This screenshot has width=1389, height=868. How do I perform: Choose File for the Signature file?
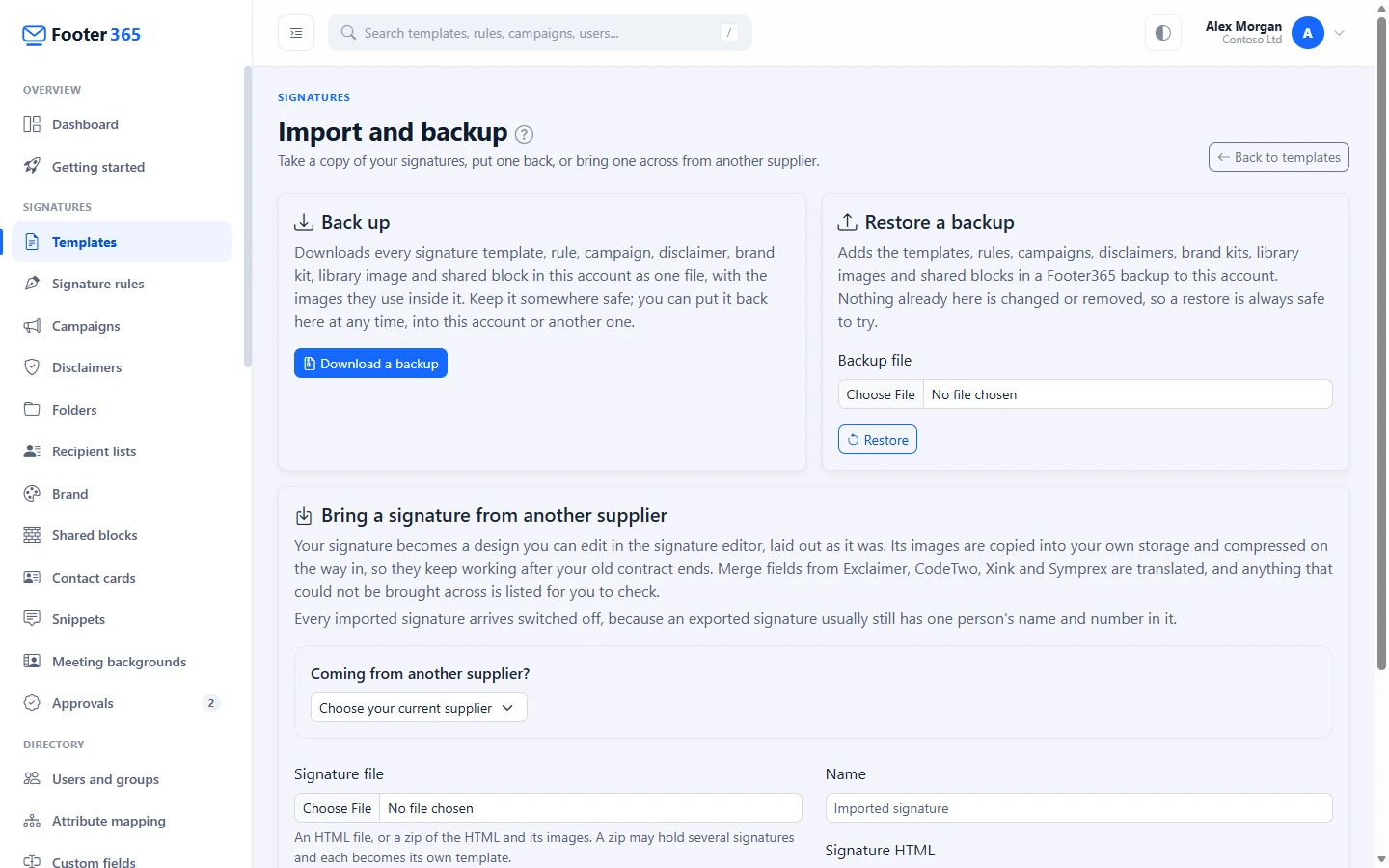(337, 808)
